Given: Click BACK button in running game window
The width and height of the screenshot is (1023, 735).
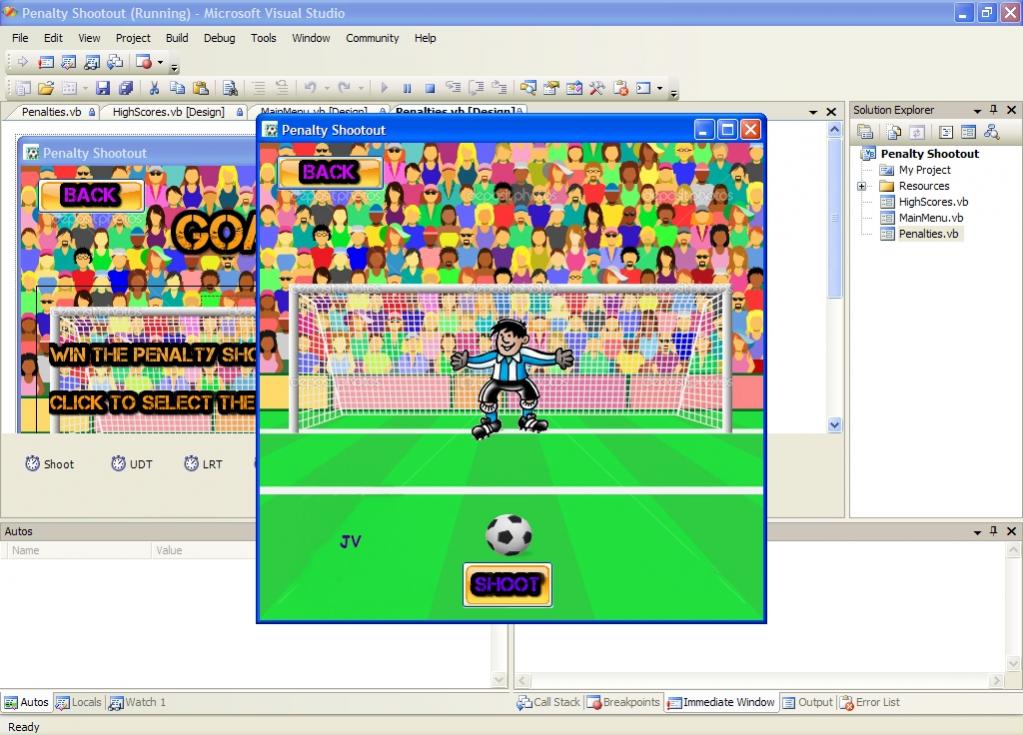Looking at the screenshot, I should (x=329, y=172).
